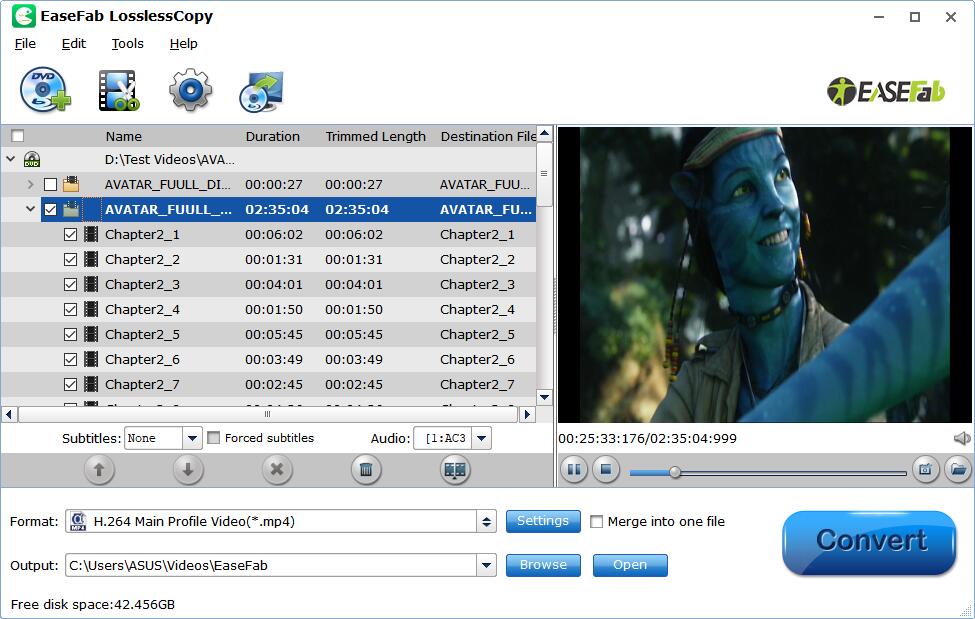This screenshot has height=619, width=975.
Task: Open the Tools menu
Action: pyautogui.click(x=127, y=44)
